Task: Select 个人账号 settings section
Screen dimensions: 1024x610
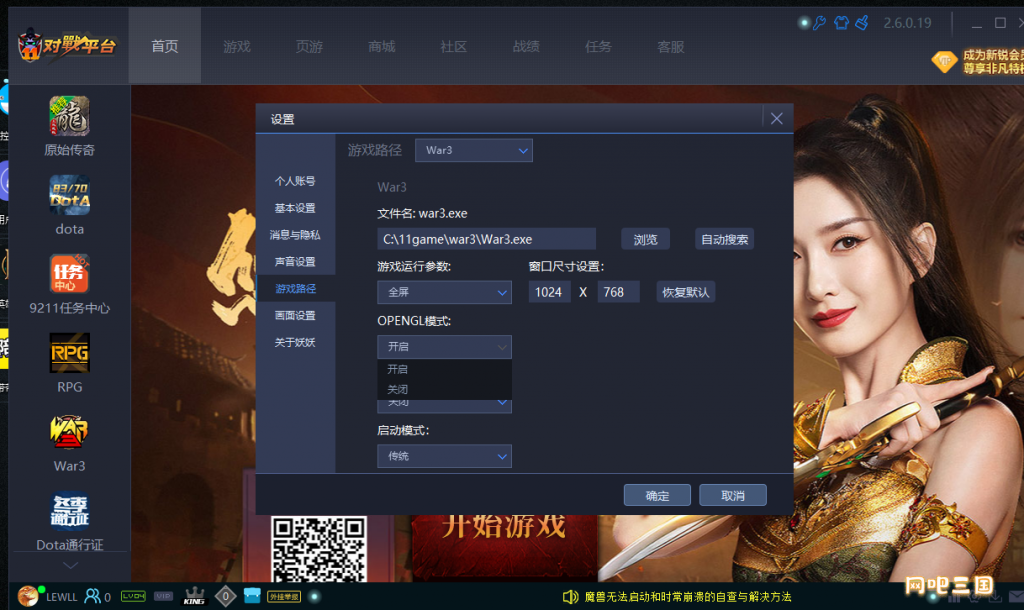Action: [295, 181]
